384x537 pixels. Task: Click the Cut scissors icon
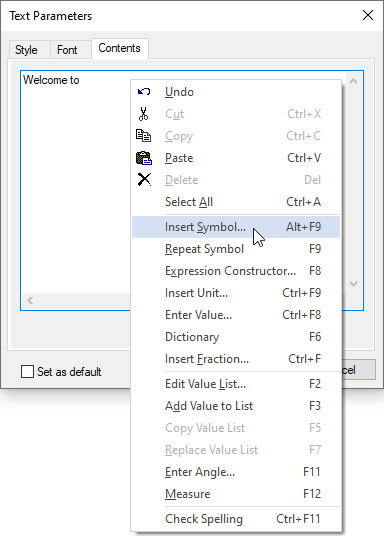tap(144, 114)
